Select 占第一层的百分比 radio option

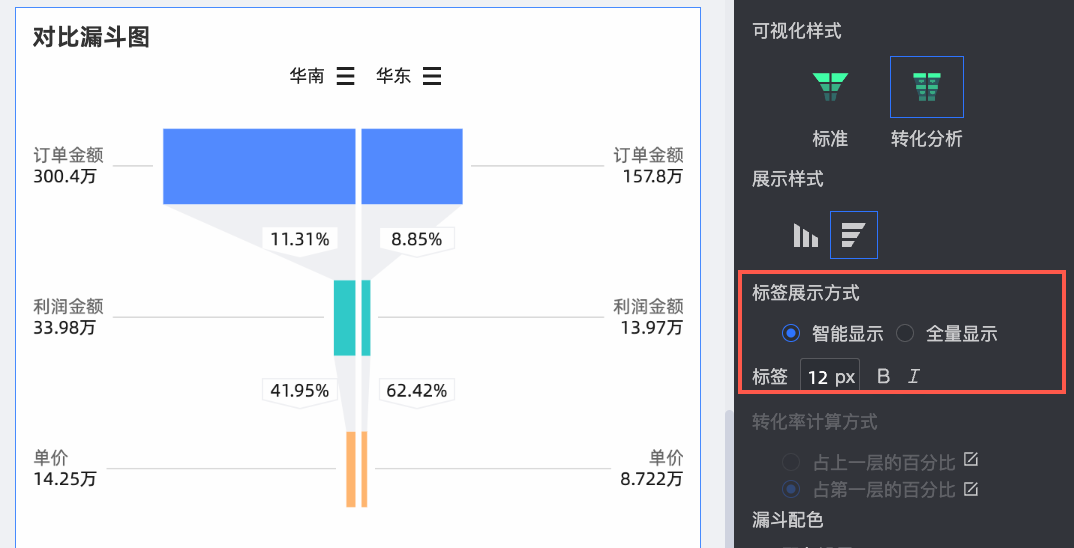point(791,490)
